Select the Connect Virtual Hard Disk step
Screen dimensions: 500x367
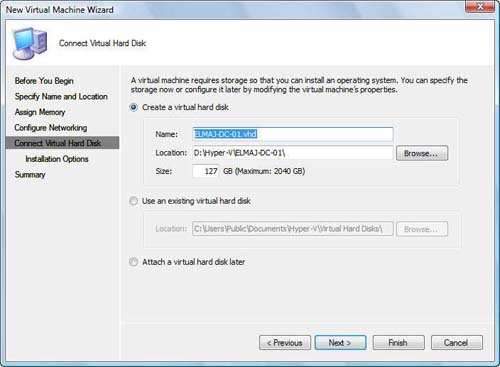tap(62, 143)
